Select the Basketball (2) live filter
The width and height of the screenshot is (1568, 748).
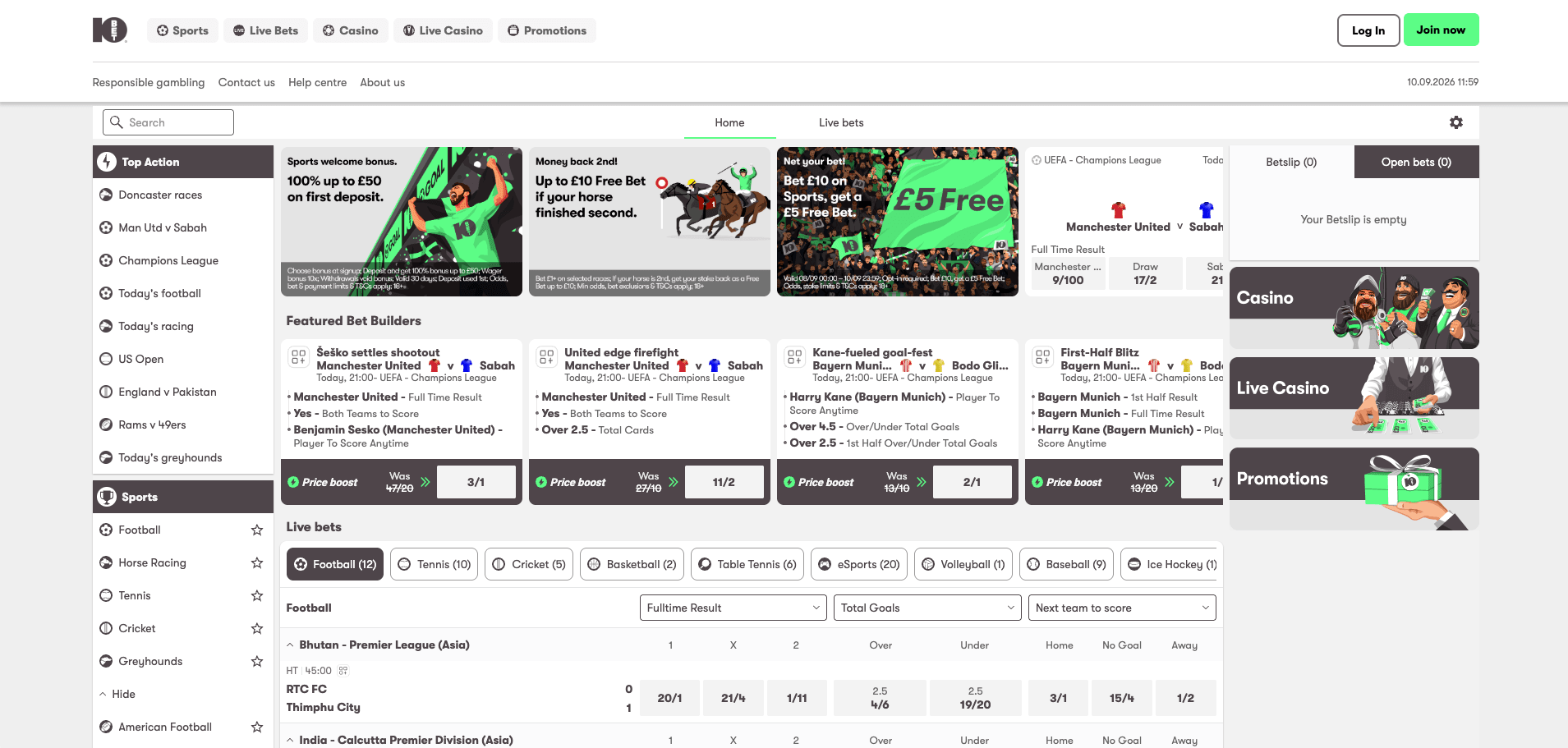[632, 564]
